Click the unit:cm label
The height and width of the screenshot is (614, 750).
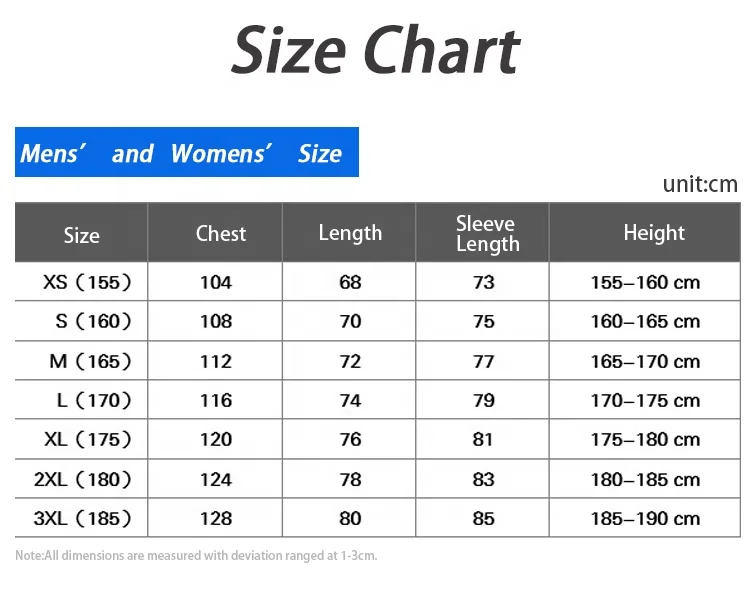point(699,184)
